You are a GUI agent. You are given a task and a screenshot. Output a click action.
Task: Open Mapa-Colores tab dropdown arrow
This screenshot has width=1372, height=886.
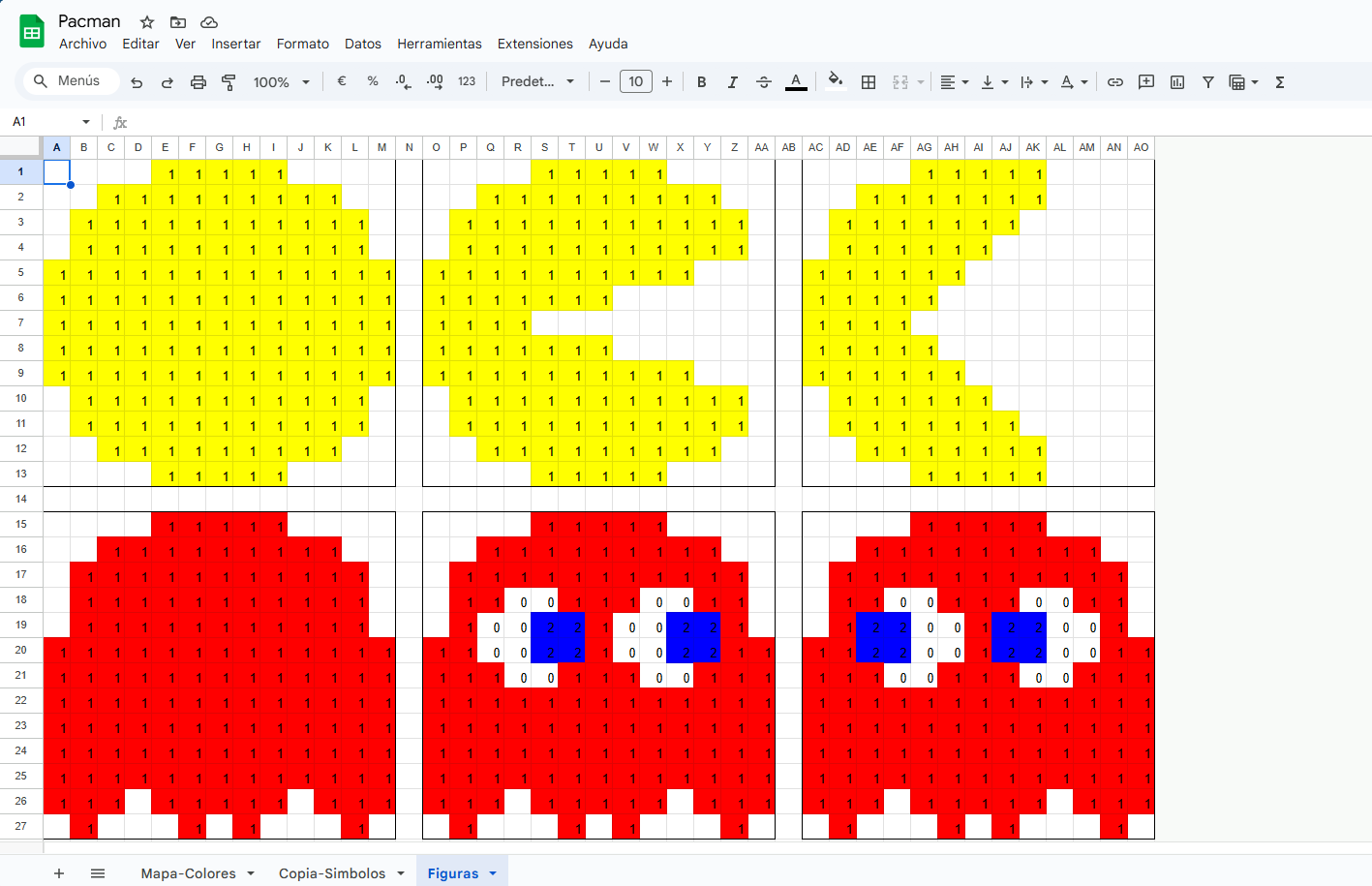[251, 873]
